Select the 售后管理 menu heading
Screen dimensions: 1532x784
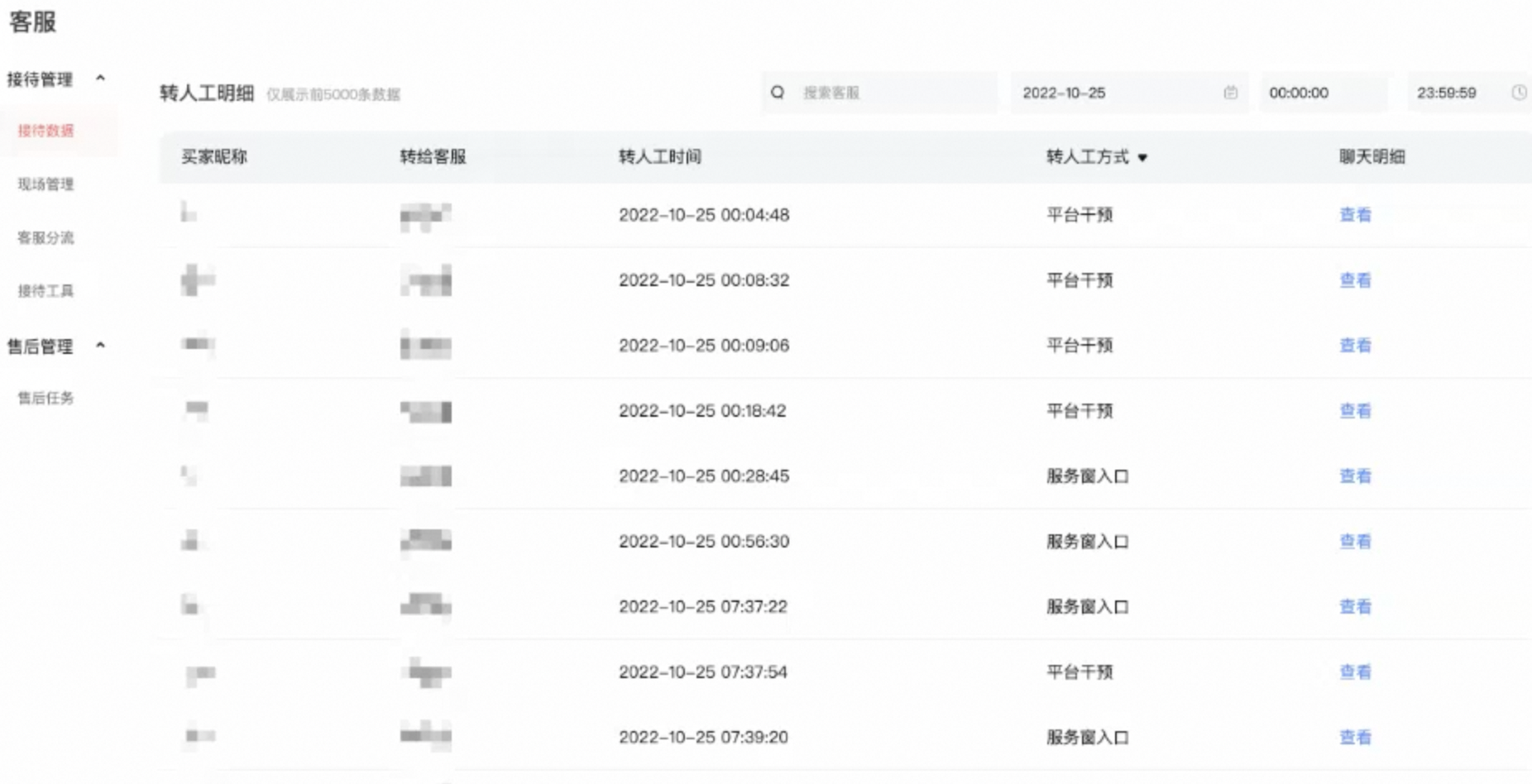coord(40,347)
